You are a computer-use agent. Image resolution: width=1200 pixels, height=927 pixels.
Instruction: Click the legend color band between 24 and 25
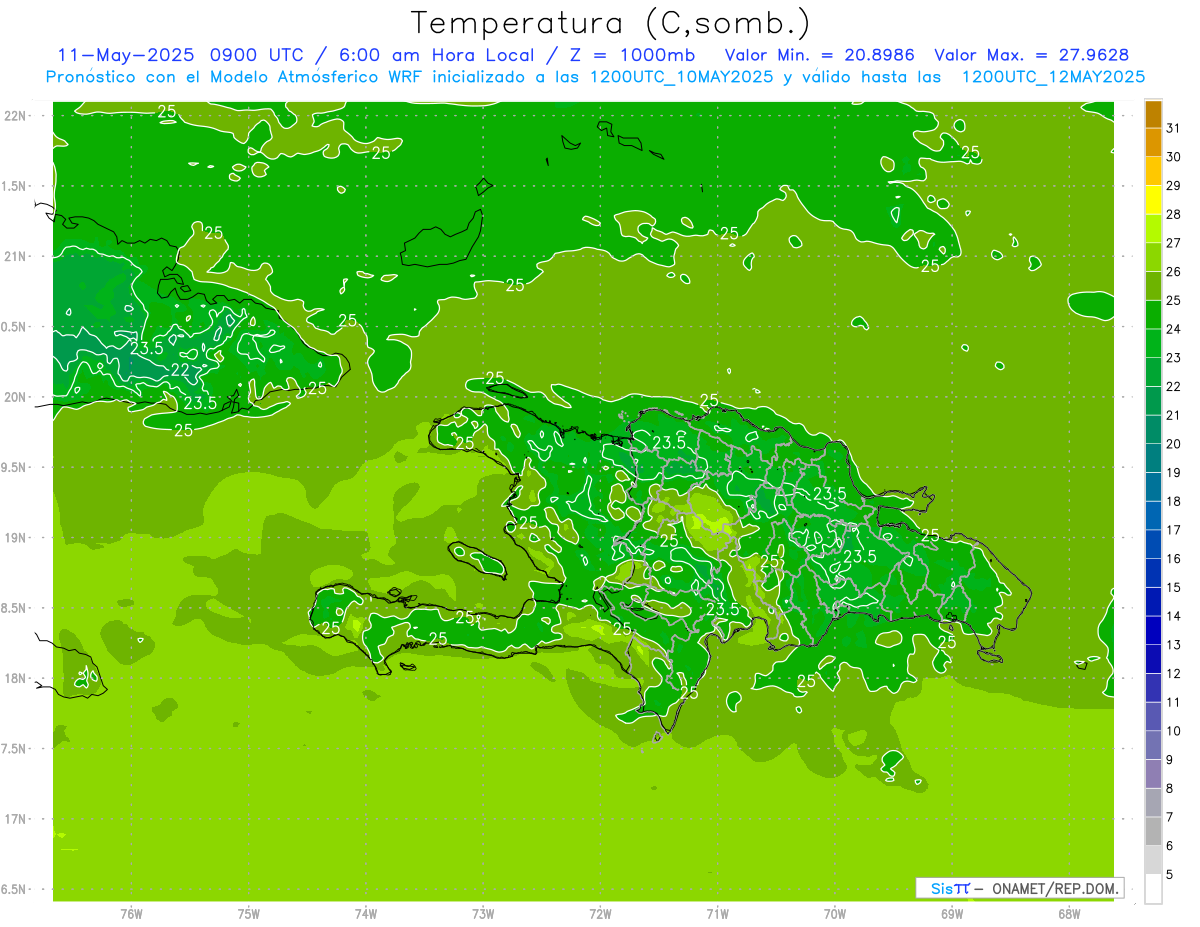pyautogui.click(x=1153, y=314)
